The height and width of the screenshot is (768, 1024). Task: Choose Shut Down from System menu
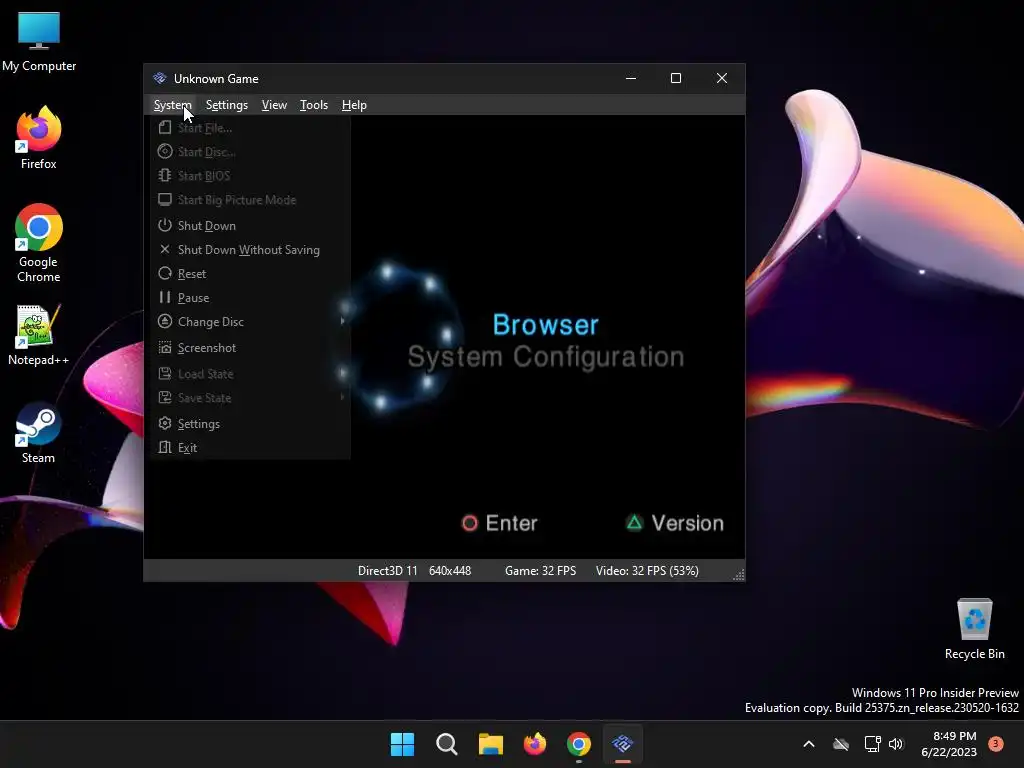click(x=250, y=225)
